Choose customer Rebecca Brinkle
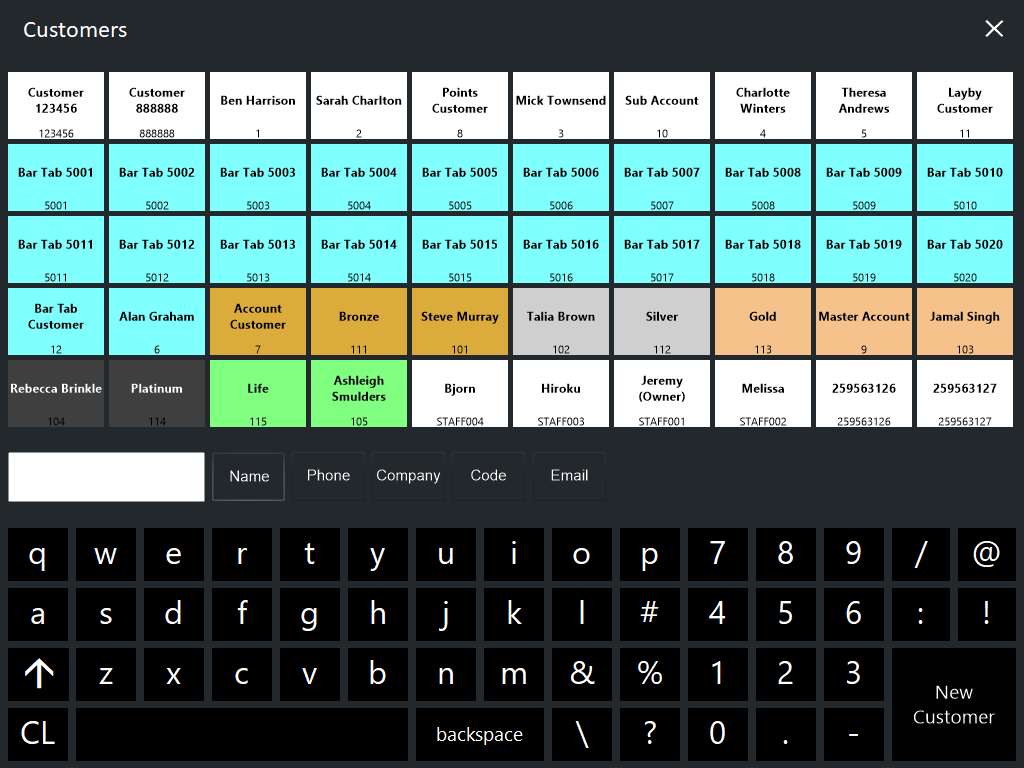Image resolution: width=1024 pixels, height=768 pixels. 56,393
